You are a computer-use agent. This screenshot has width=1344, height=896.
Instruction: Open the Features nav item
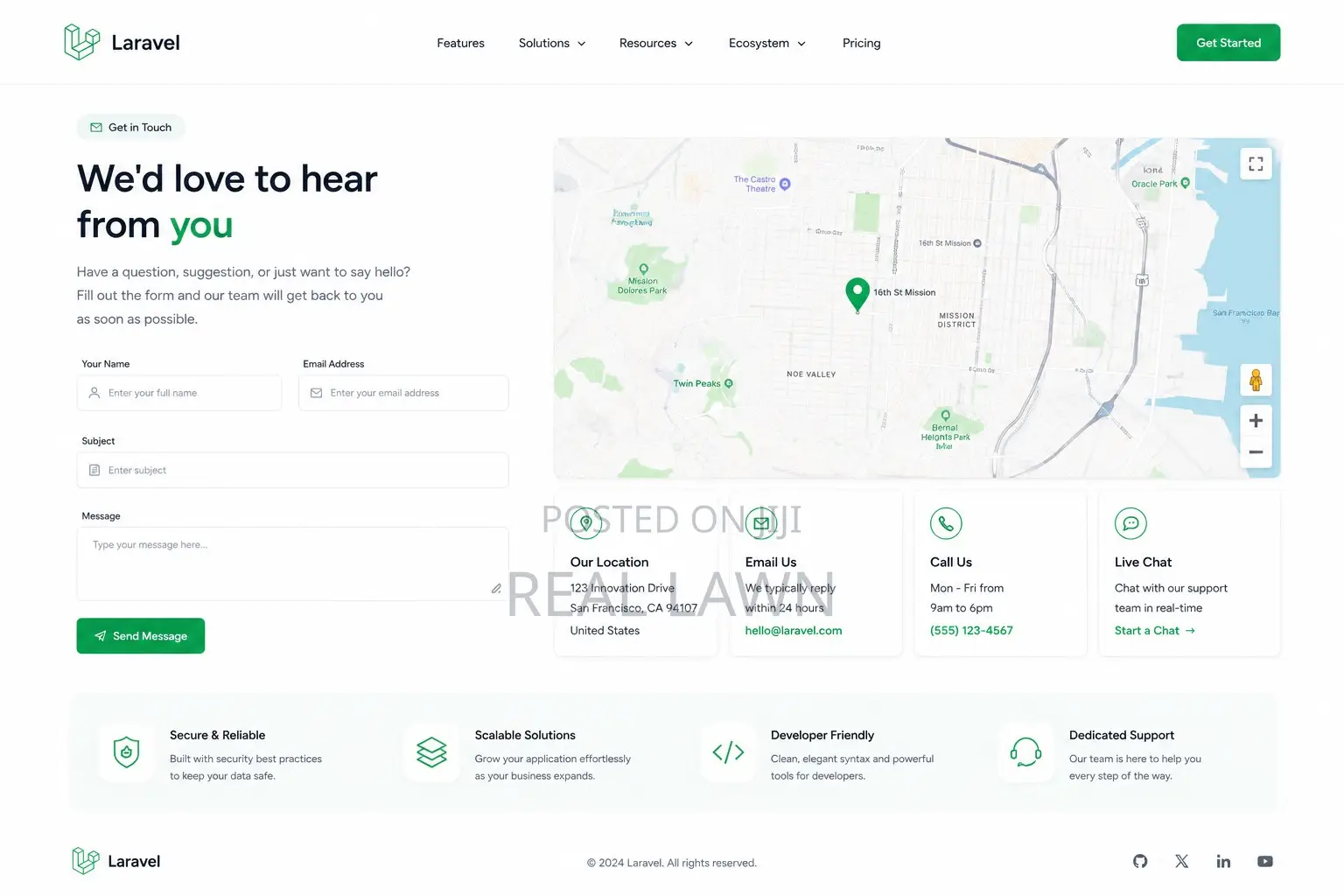(460, 43)
